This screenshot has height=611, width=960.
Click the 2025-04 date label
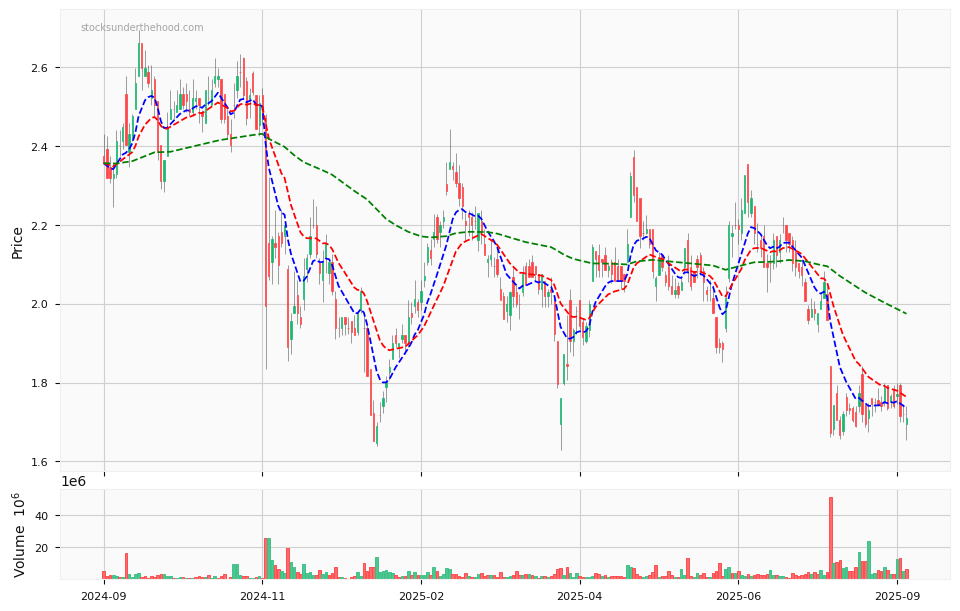(x=580, y=596)
